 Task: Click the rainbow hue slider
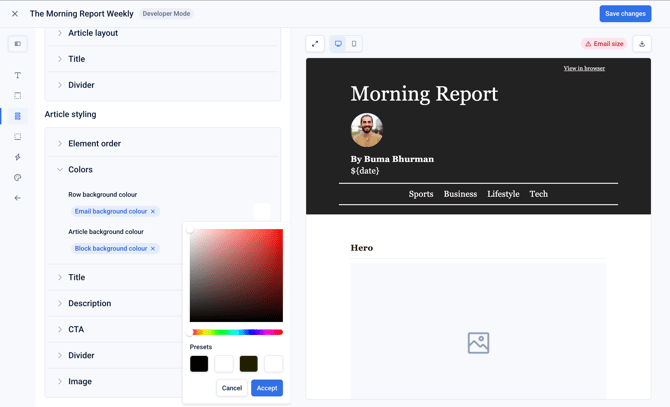click(236, 332)
